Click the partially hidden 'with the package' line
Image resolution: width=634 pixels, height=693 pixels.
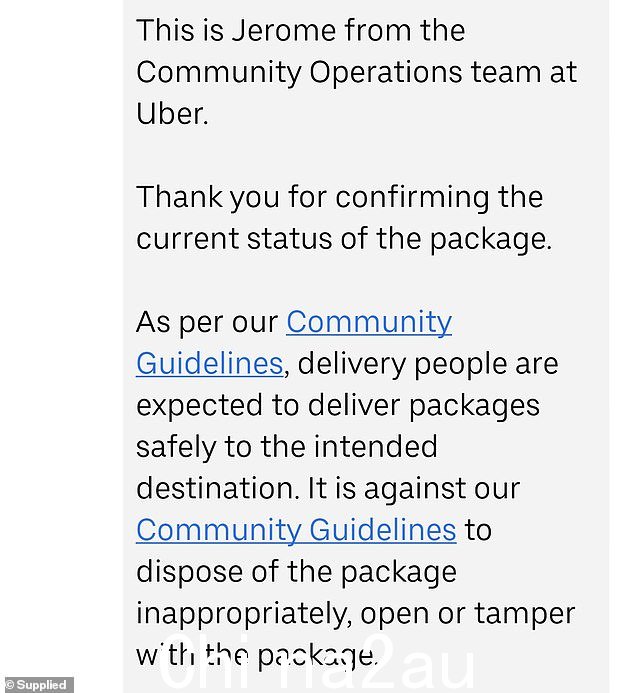coord(257,655)
